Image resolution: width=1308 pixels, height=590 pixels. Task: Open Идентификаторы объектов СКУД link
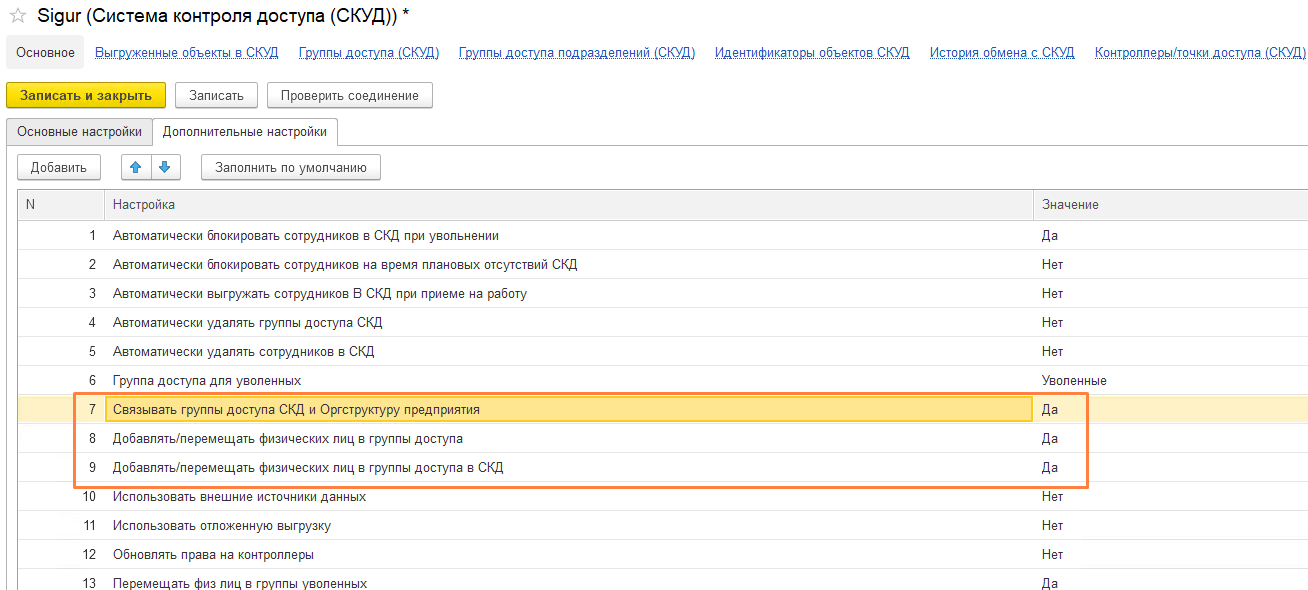click(x=812, y=52)
